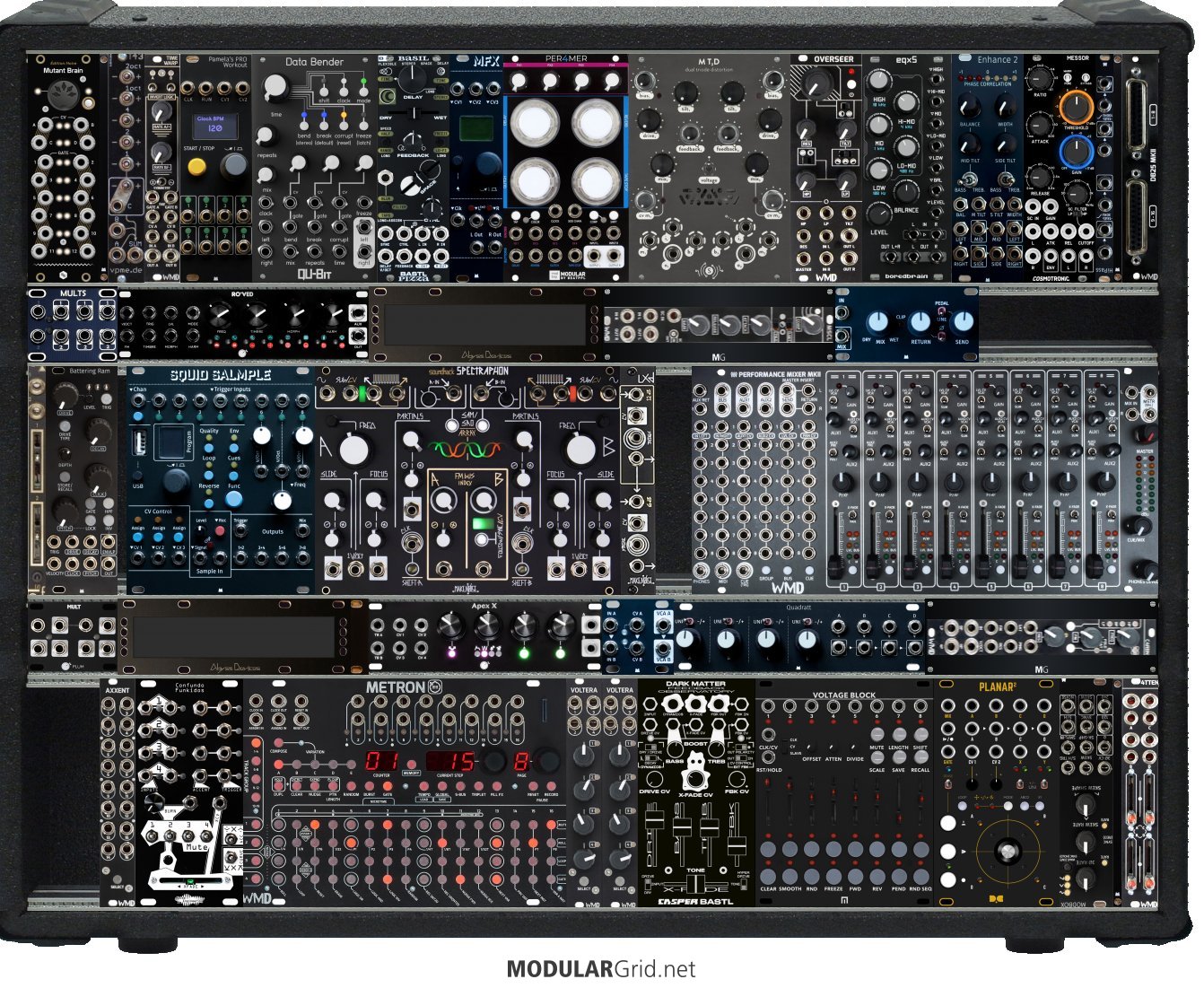The height and width of the screenshot is (988, 1204).
Task: Click the large blue encoder on MFX
Action: tap(488, 163)
